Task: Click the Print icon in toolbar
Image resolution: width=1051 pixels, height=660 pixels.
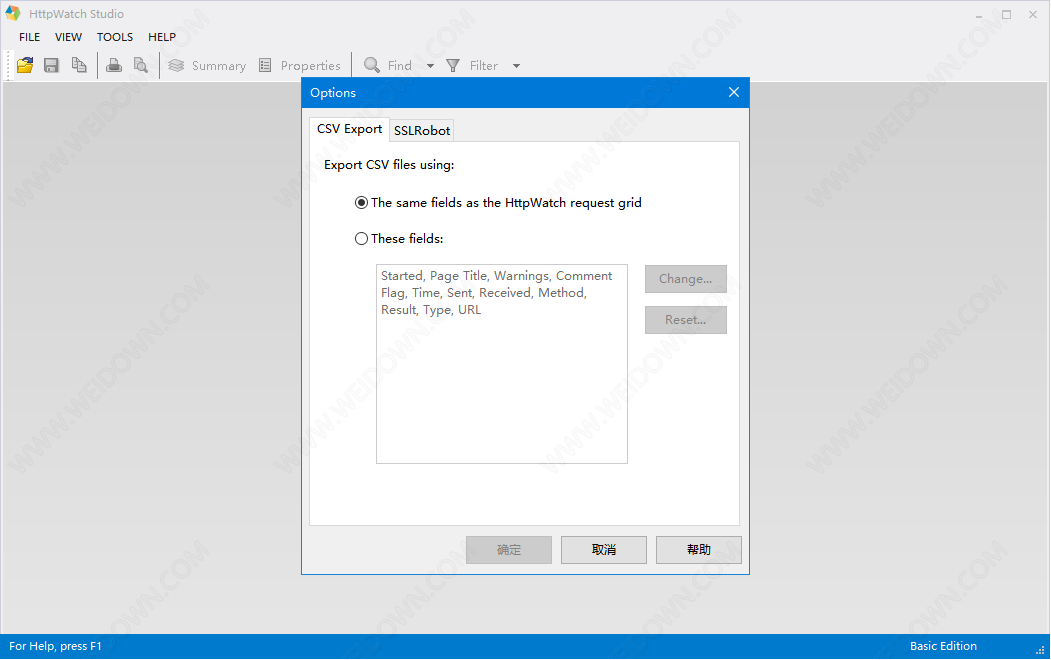Action: (114, 65)
